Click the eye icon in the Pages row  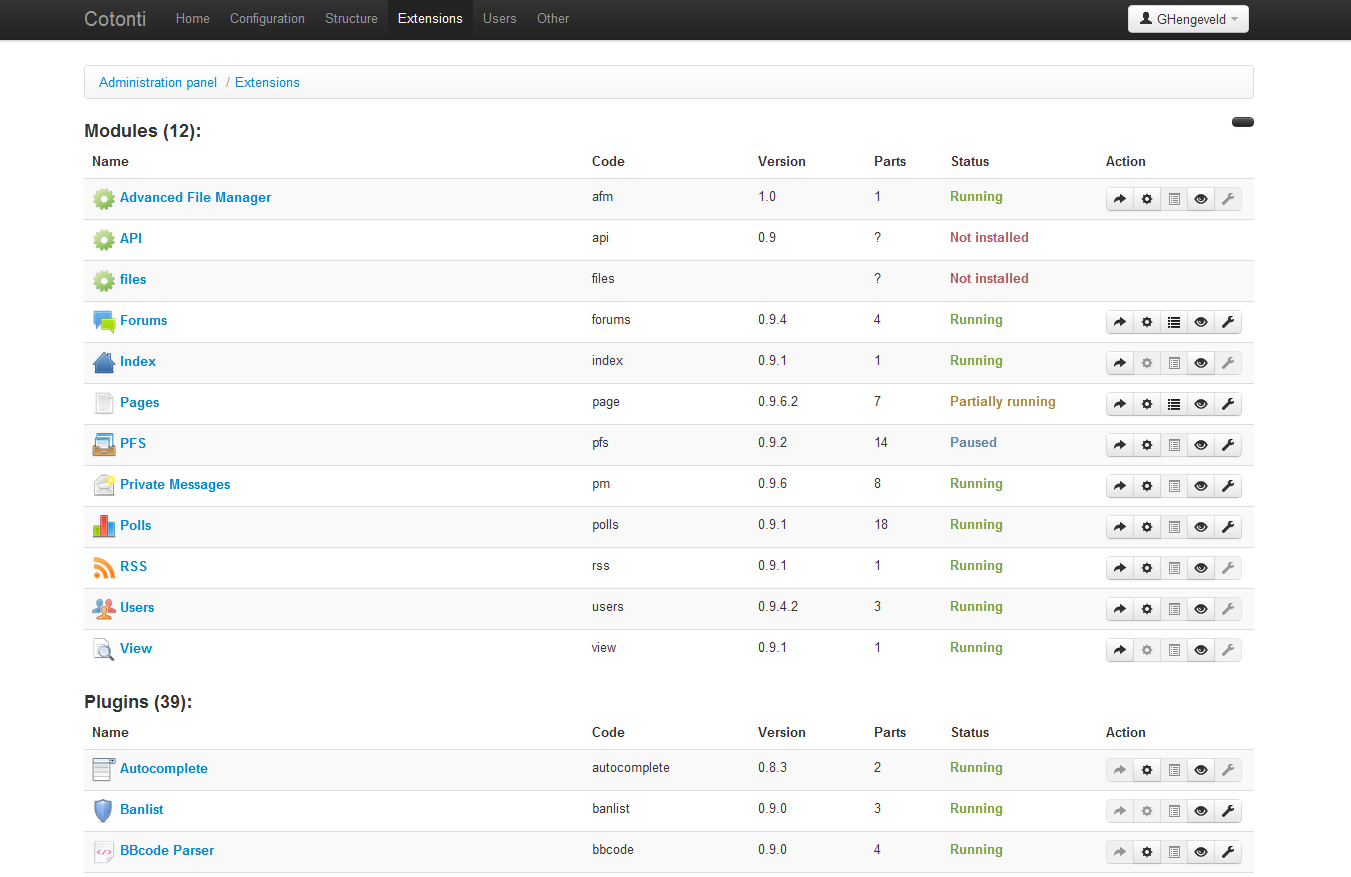click(1201, 404)
